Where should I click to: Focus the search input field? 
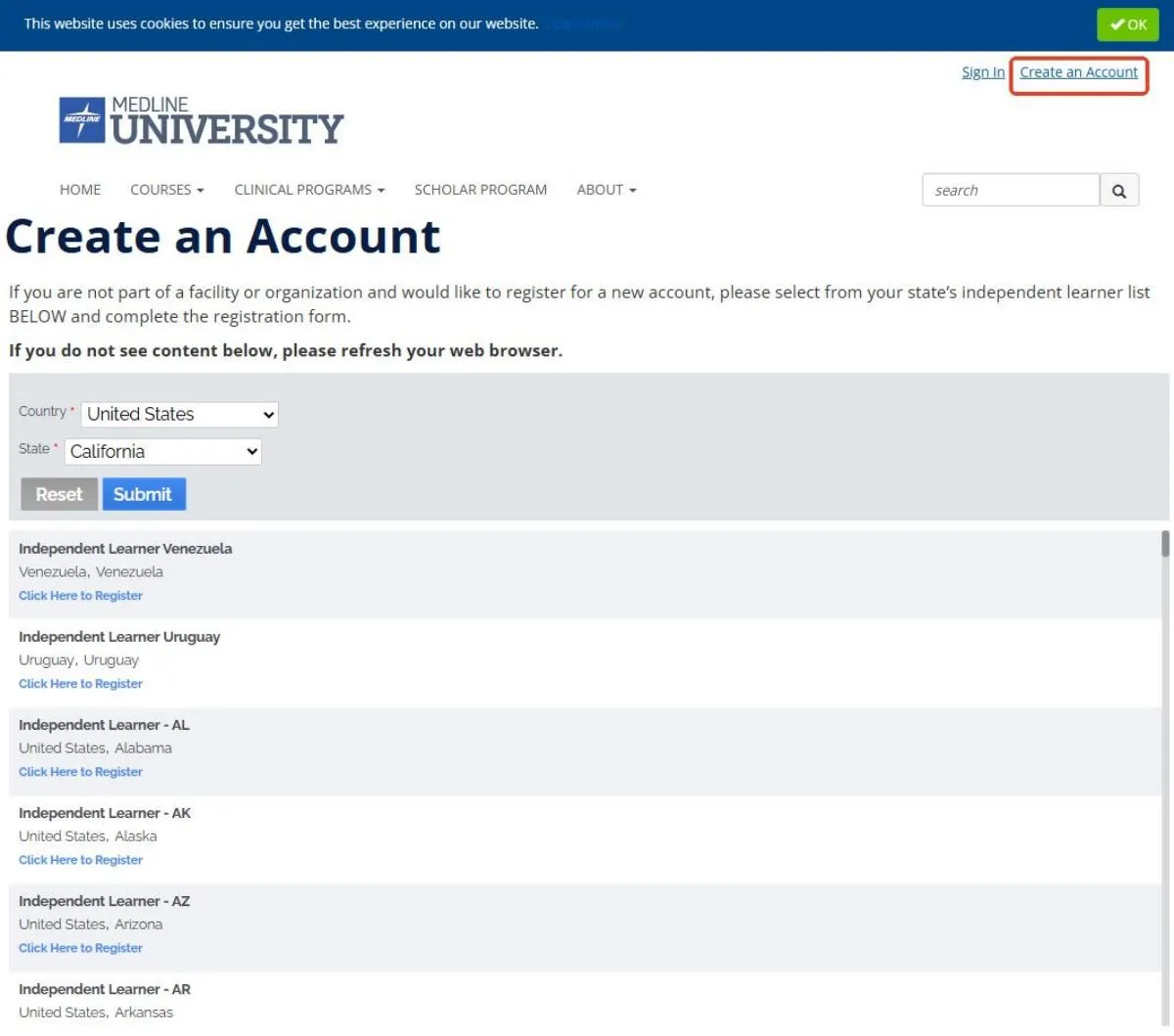(x=1011, y=191)
